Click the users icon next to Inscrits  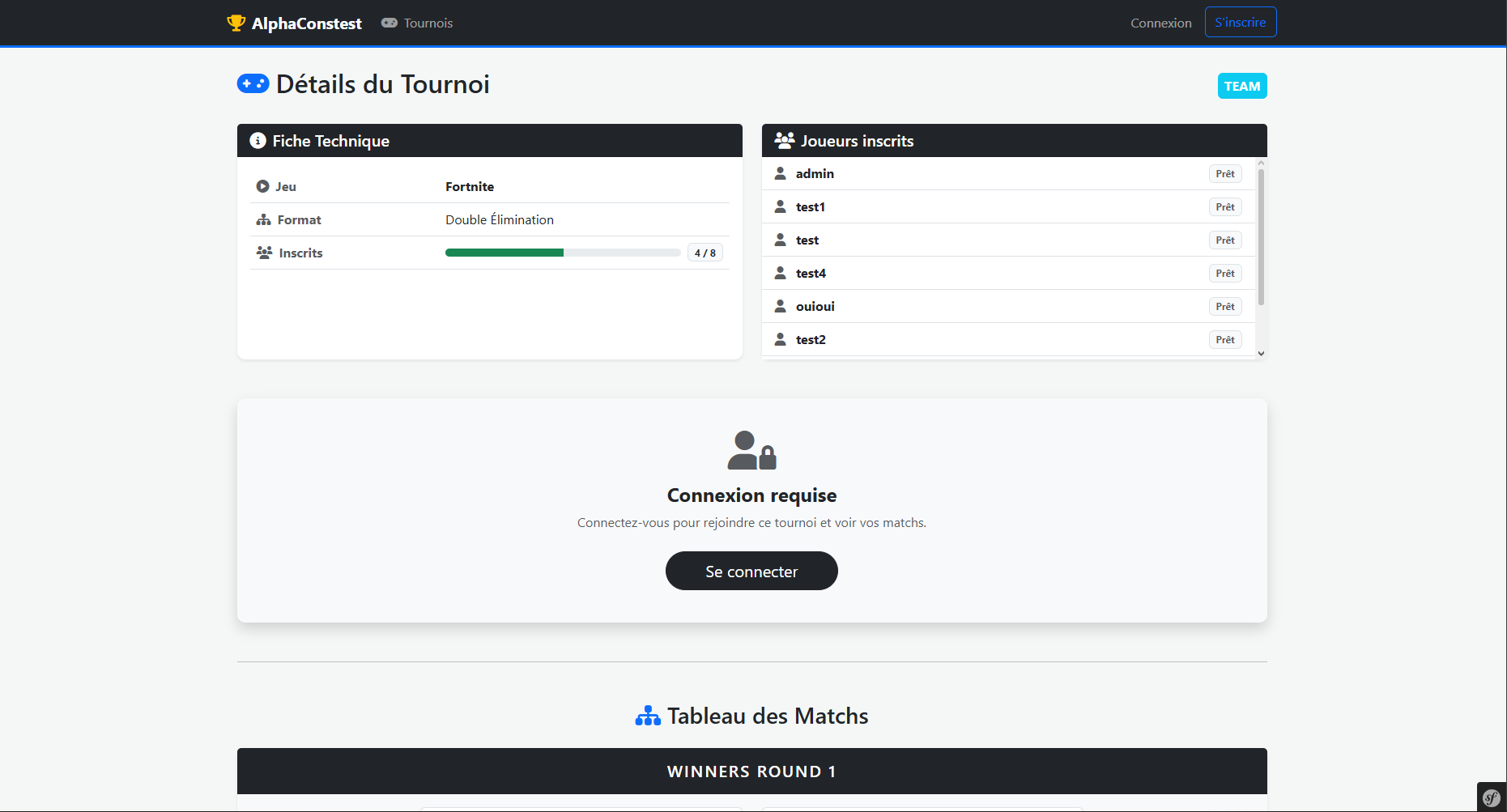coord(264,253)
